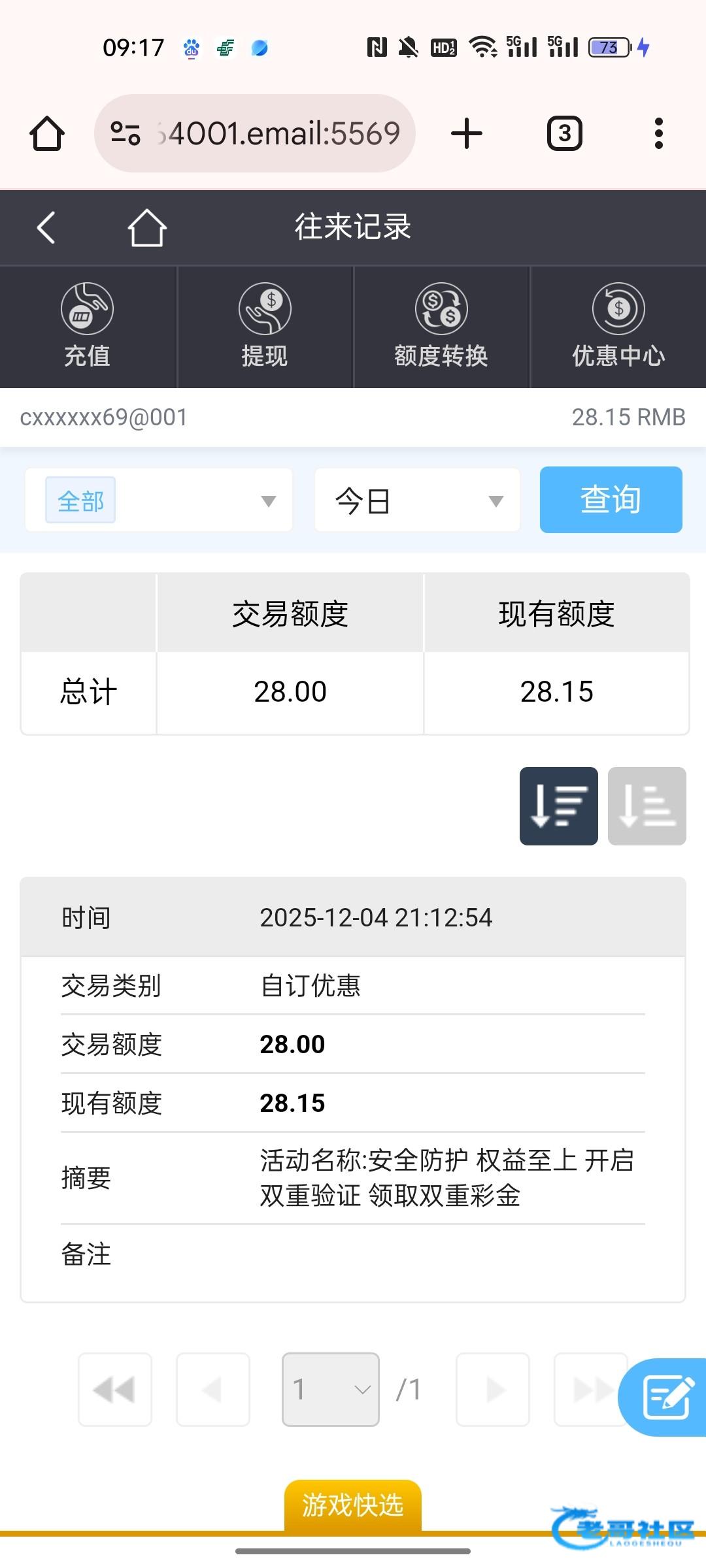This screenshot has width=706, height=1568.
Task: Select descending sort order toggle
Action: [558, 806]
